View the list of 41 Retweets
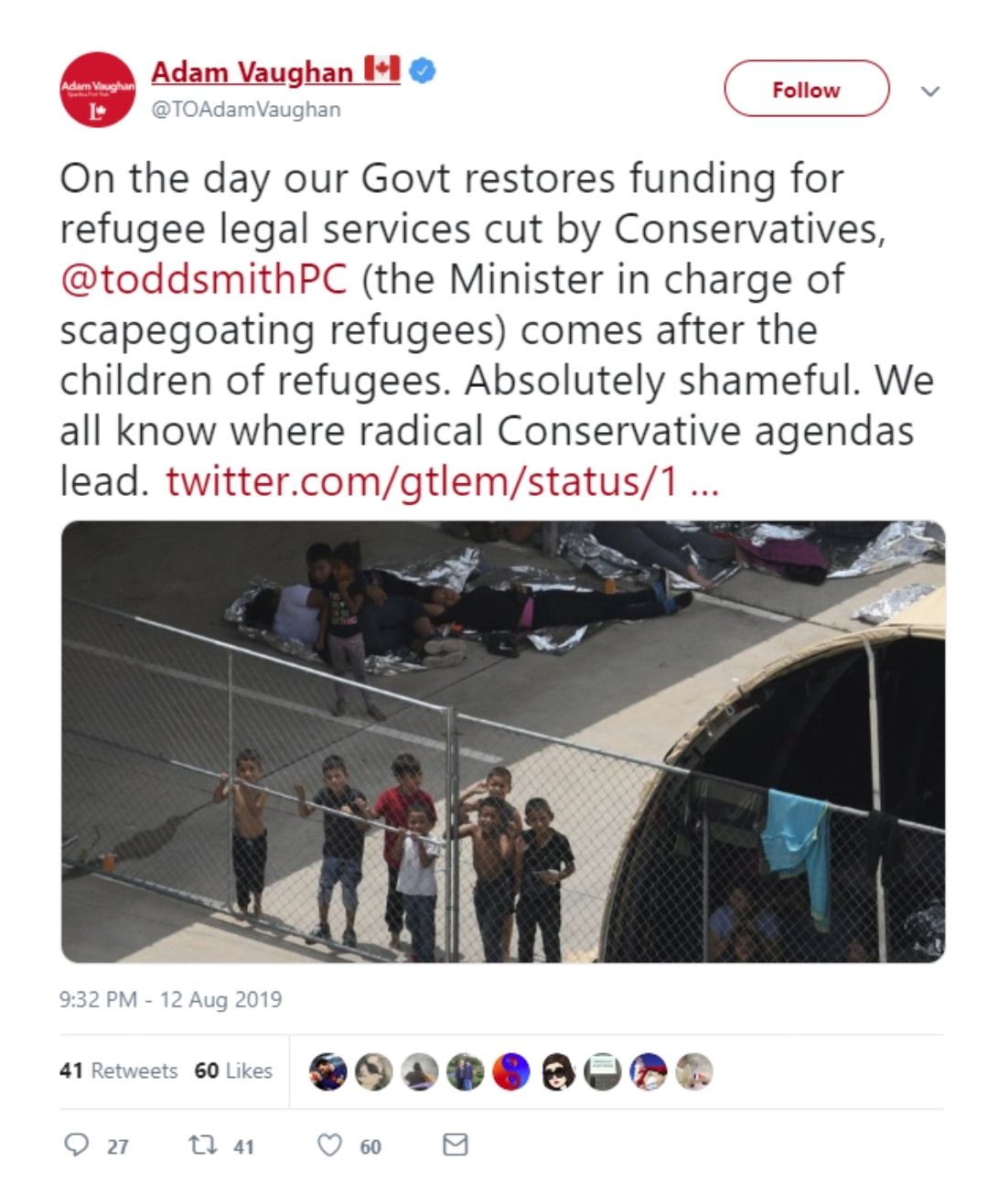This screenshot has height=1204, width=988. click(118, 1070)
